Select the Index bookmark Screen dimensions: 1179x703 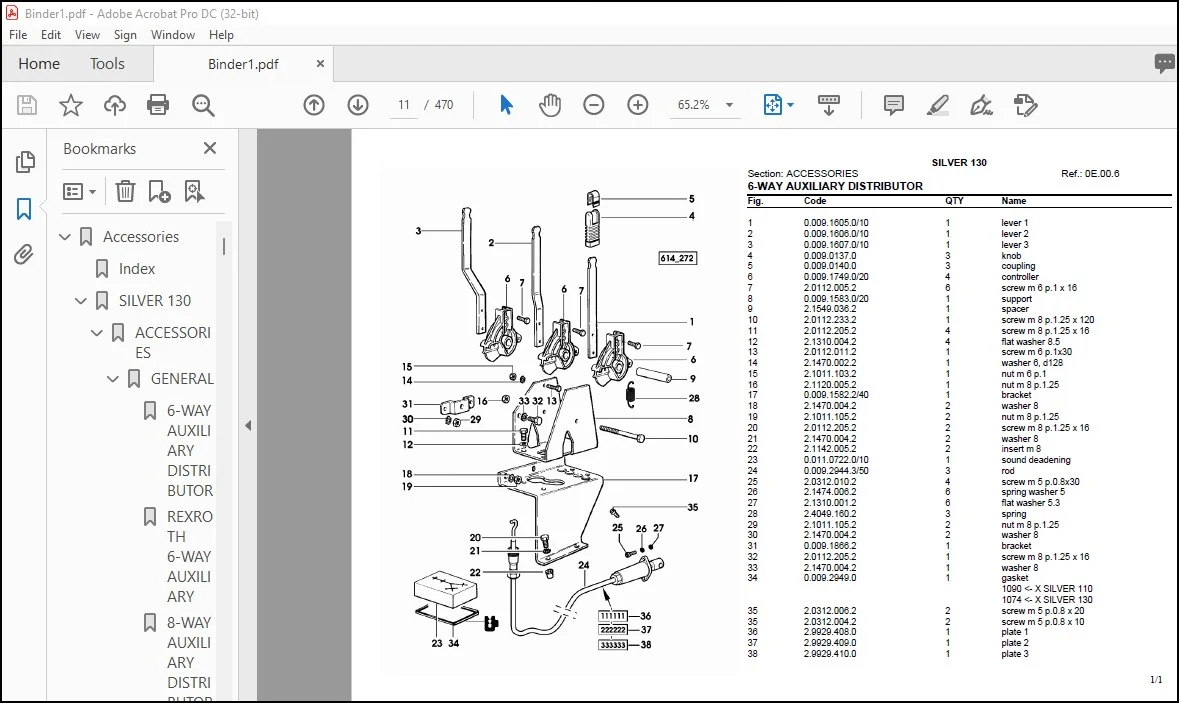pos(136,268)
